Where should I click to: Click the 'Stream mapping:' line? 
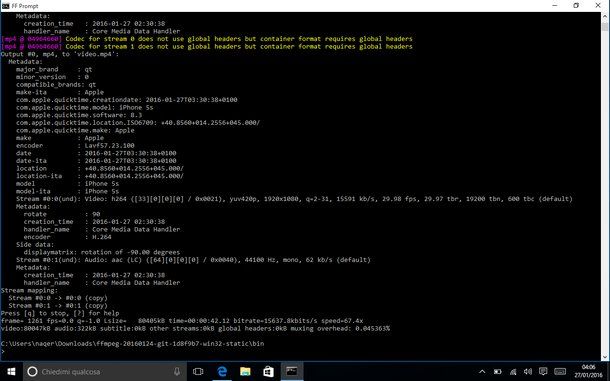[x=29, y=290]
